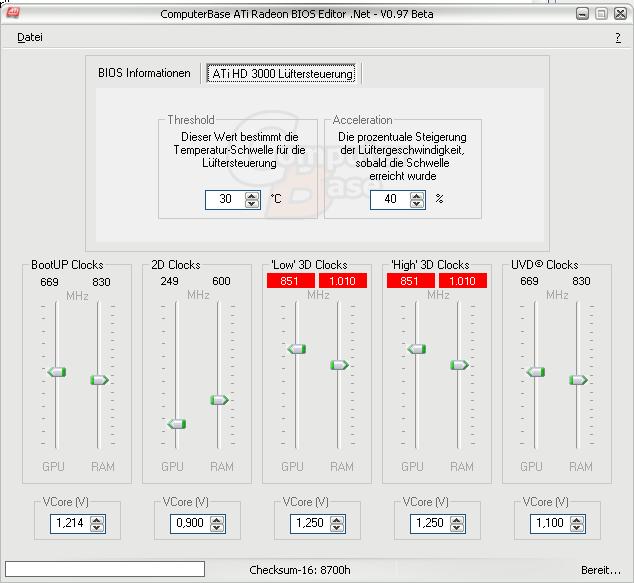Click BootUP Clocks RAM slider handle
This screenshot has height=583, width=634.
click(99, 380)
